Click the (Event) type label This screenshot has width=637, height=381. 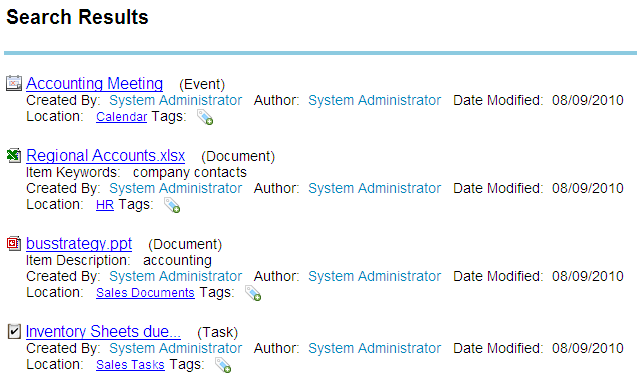(202, 84)
